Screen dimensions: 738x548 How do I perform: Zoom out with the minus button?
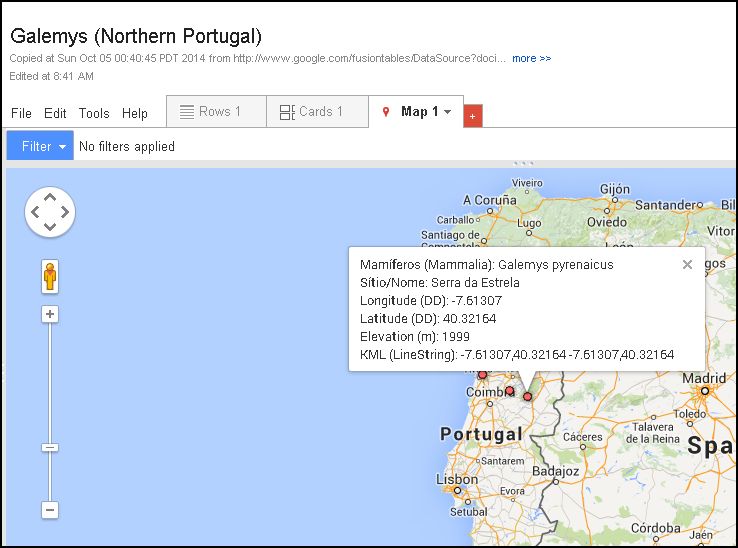[x=50, y=510]
